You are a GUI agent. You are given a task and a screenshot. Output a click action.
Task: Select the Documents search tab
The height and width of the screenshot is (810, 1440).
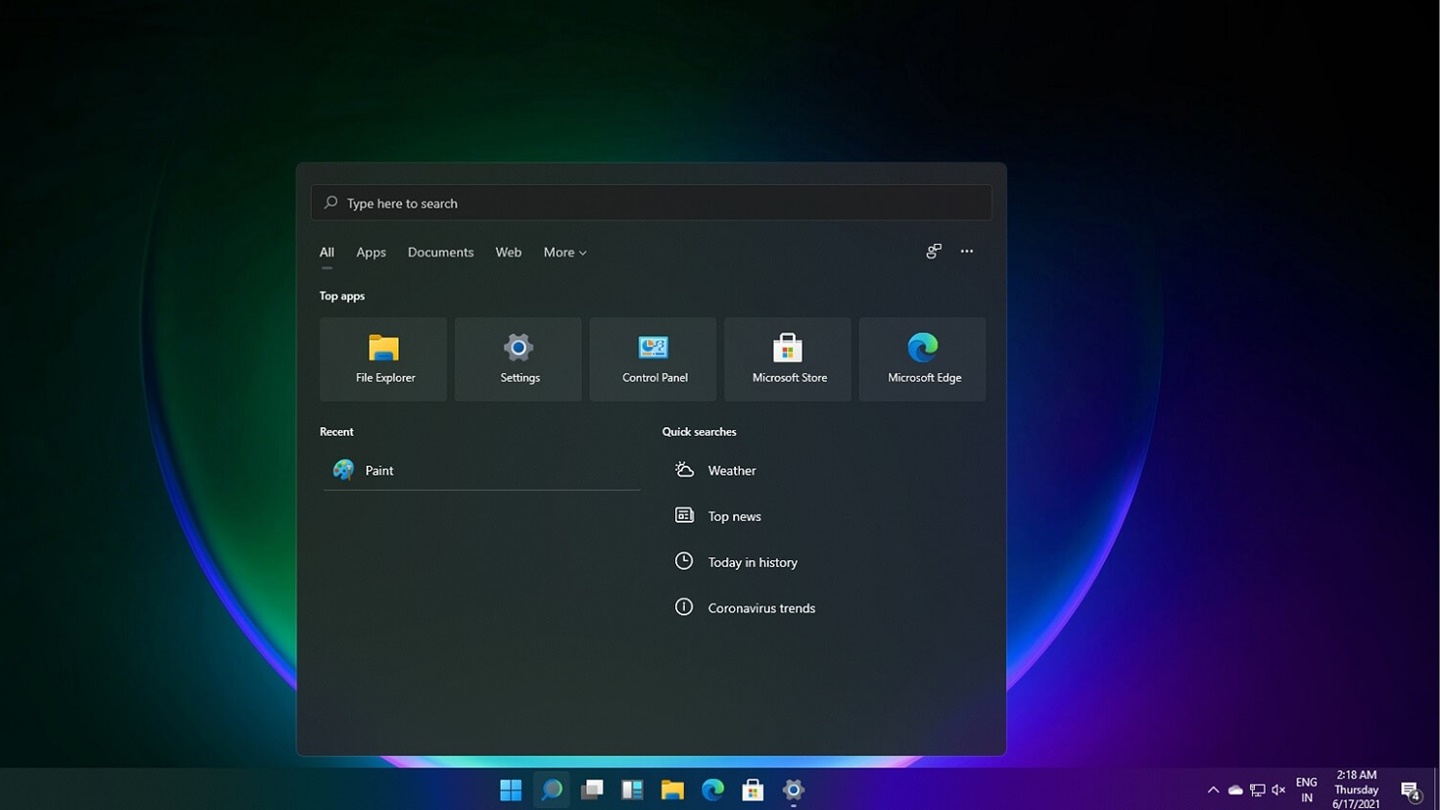(440, 253)
